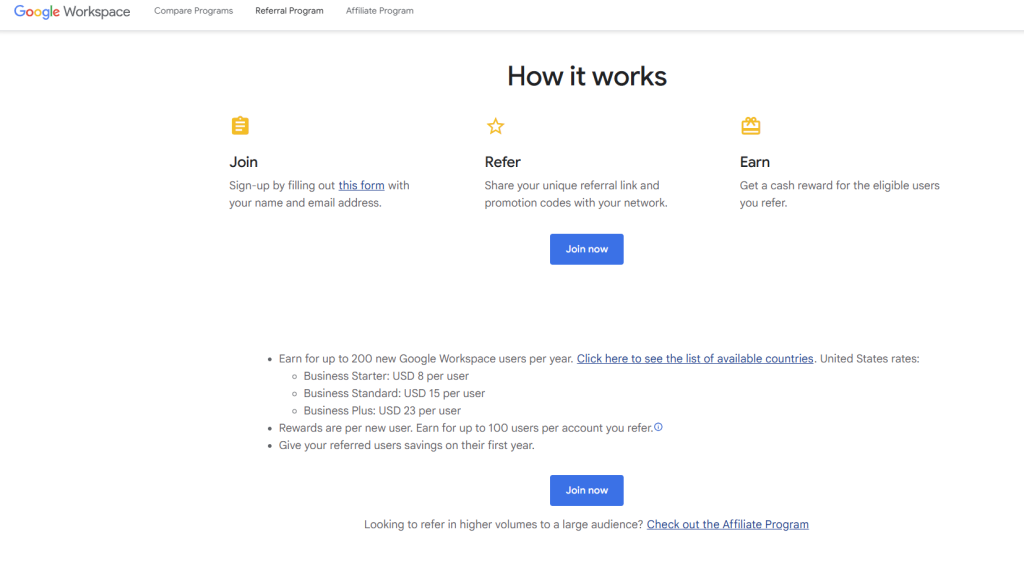Viewport: 1024px width, 561px height.
Task: Click 'Business Starter: USD 8 per user'
Action: (x=386, y=376)
